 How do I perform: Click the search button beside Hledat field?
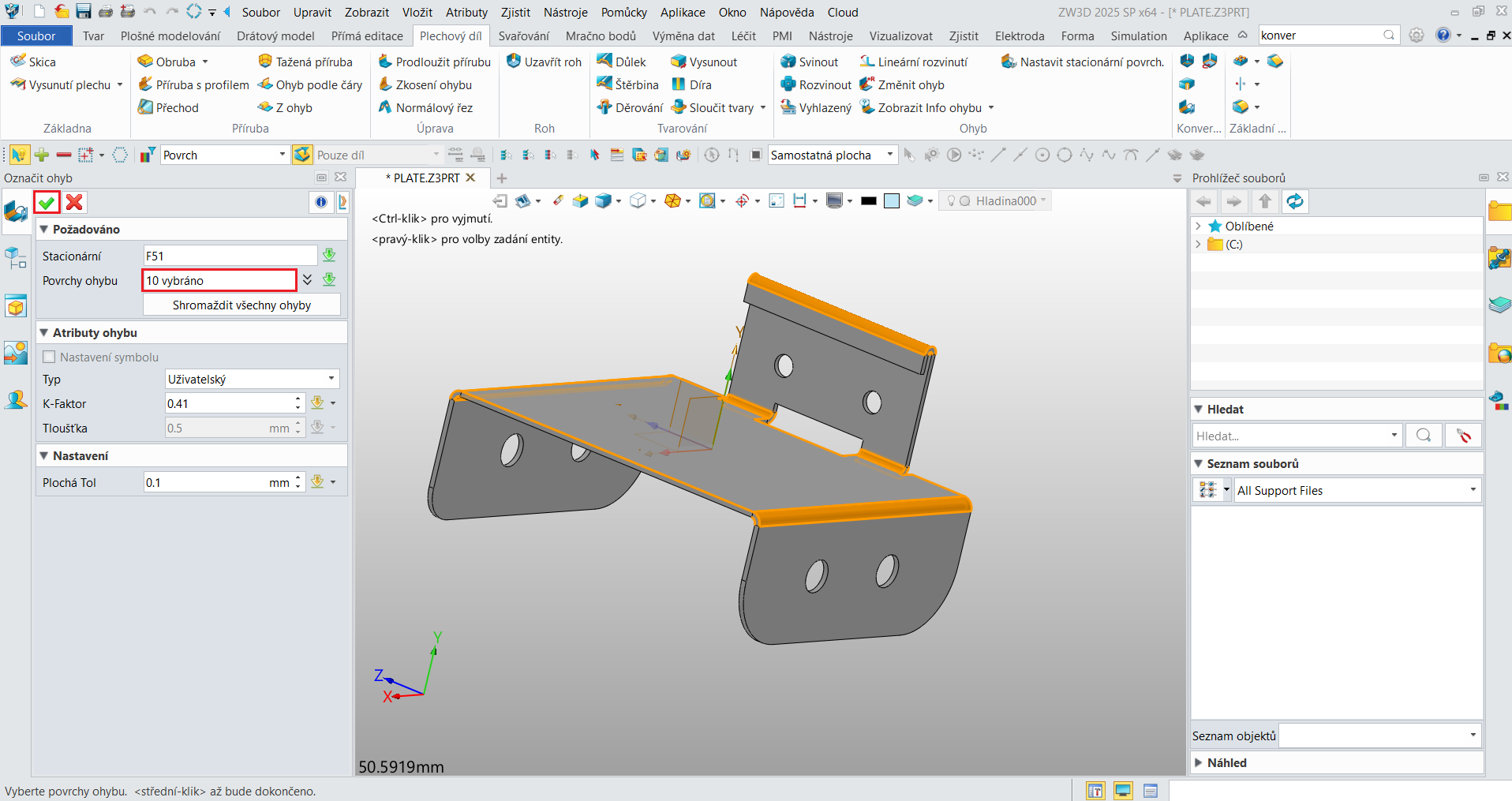pos(1424,435)
